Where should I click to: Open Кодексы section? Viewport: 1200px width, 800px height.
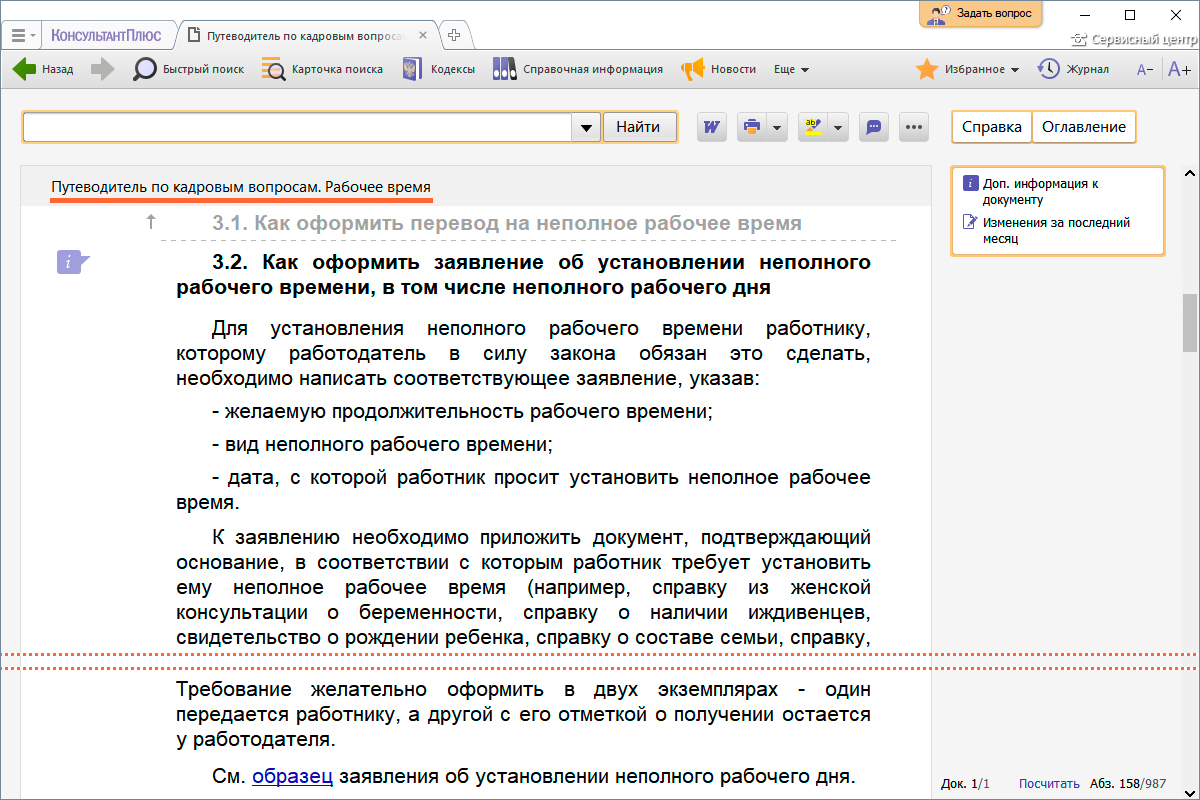[438, 69]
